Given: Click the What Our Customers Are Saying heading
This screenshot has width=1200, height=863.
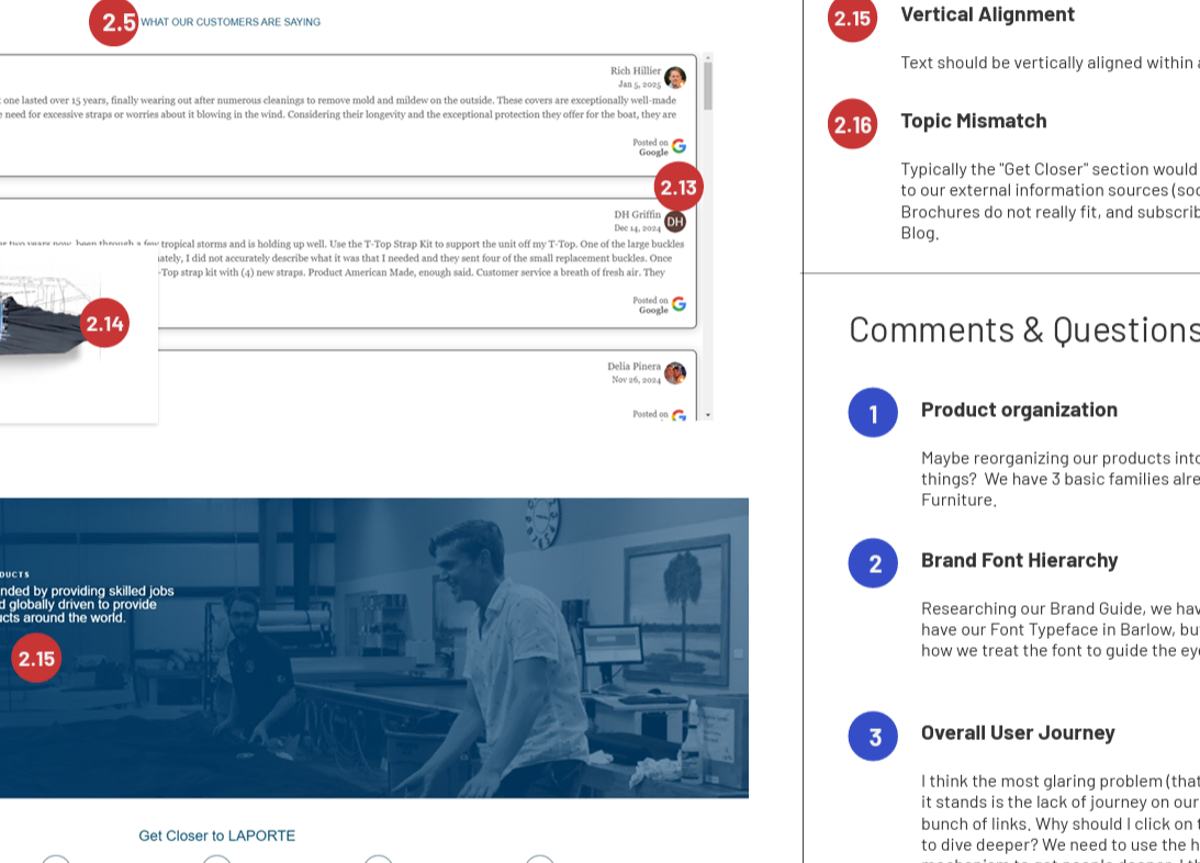Looking at the screenshot, I should click(x=231, y=22).
